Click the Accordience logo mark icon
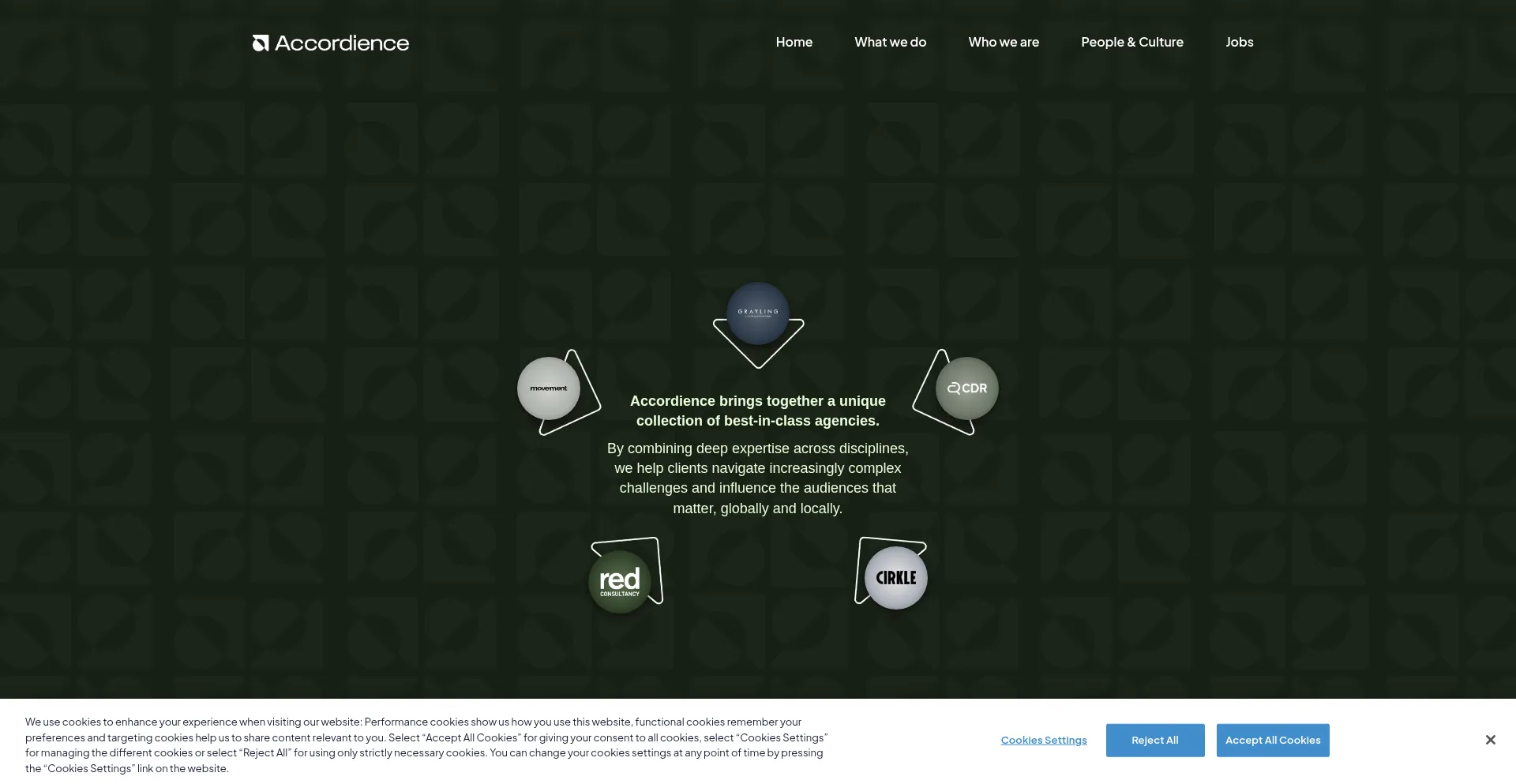 click(261, 43)
